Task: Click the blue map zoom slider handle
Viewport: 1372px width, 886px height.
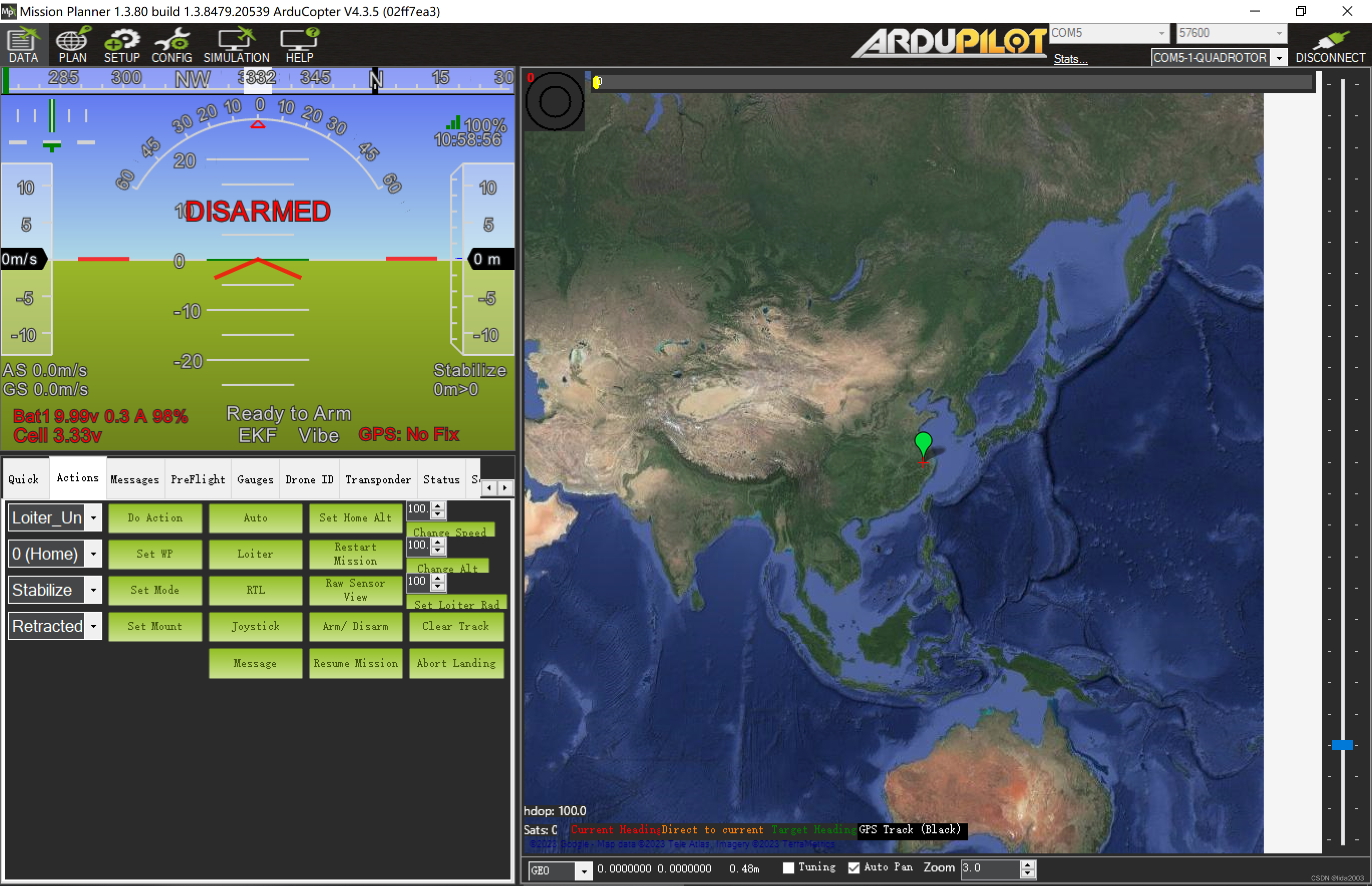Action: (1341, 745)
